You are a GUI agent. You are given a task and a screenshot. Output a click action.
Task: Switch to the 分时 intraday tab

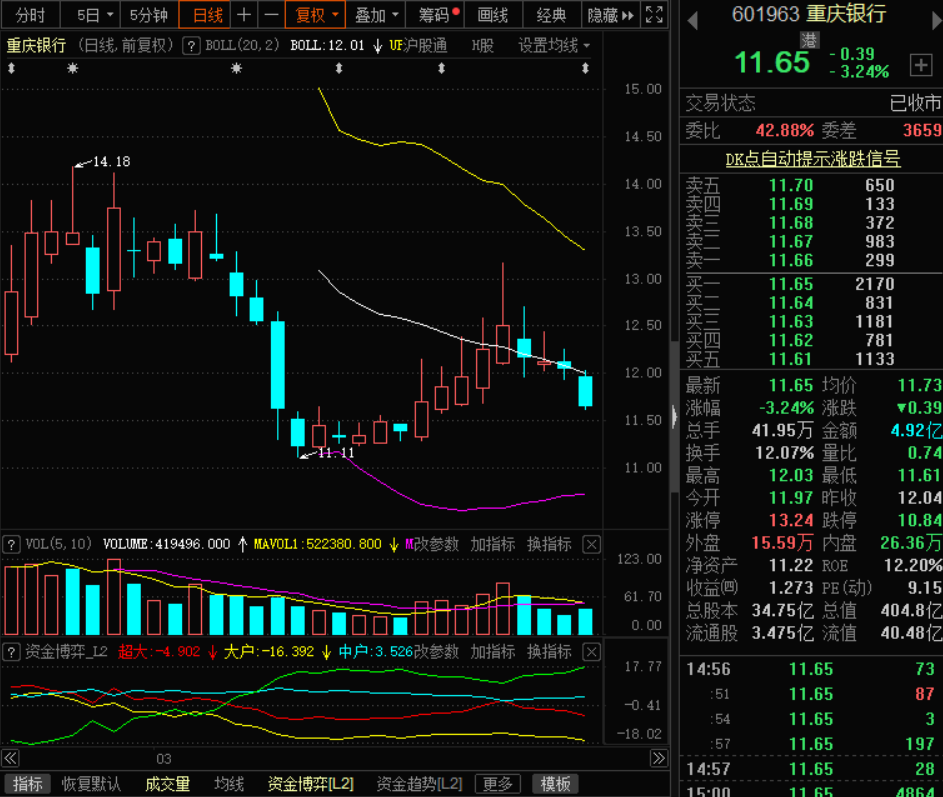coord(30,15)
